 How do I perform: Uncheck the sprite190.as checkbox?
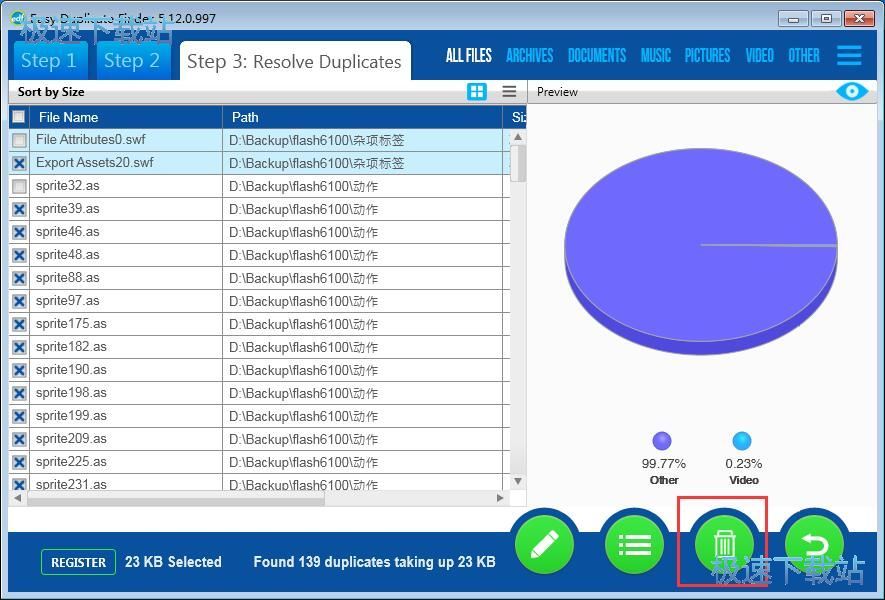coord(19,370)
